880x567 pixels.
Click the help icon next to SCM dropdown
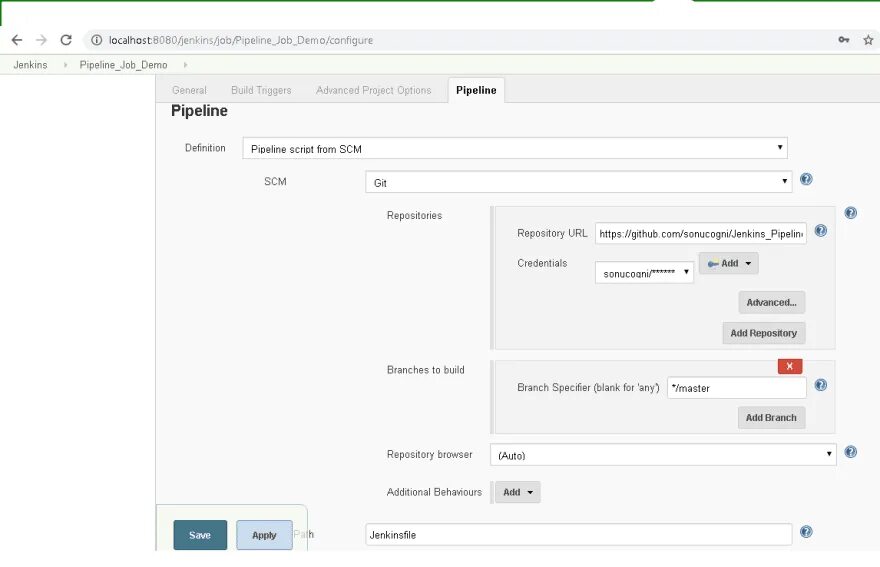click(x=806, y=180)
